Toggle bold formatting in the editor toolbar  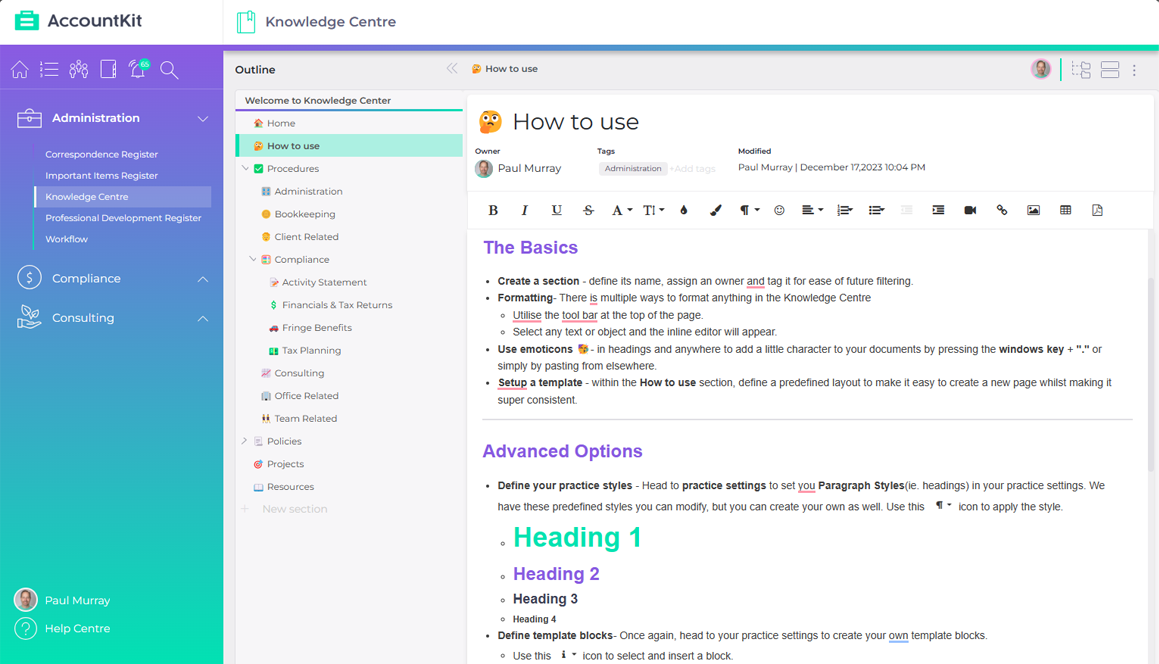493,210
